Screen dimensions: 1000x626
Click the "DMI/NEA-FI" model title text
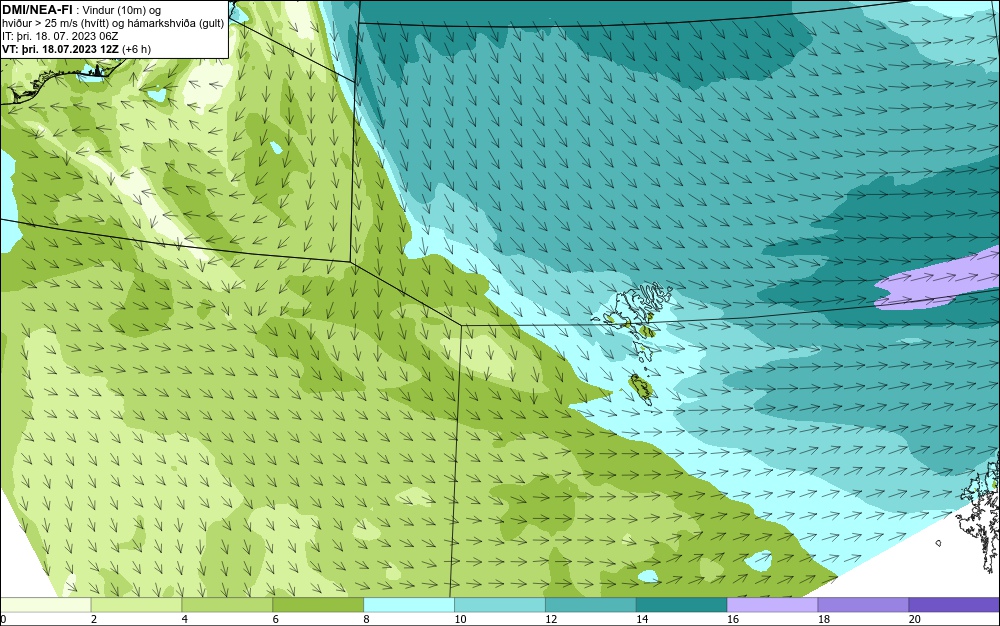pyautogui.click(x=38, y=9)
